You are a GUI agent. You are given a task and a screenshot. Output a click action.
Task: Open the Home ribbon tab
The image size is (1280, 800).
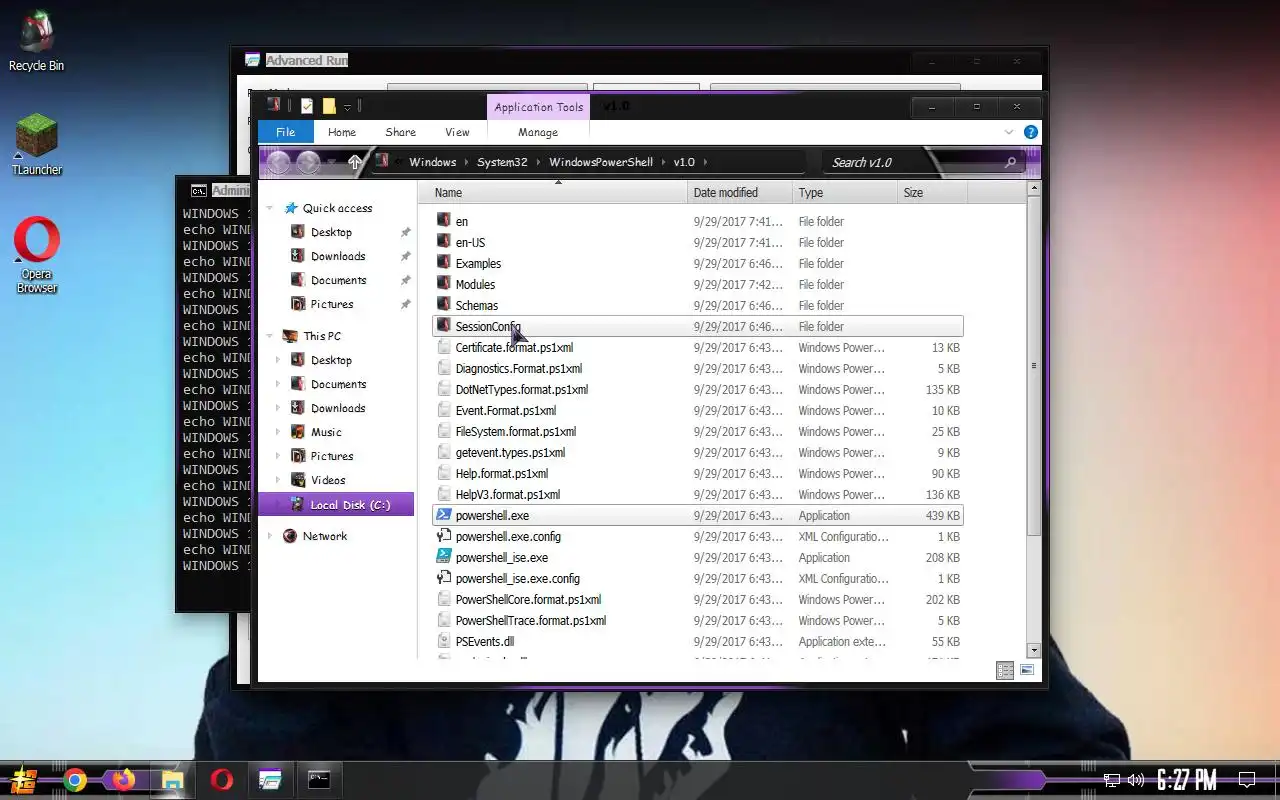(342, 132)
